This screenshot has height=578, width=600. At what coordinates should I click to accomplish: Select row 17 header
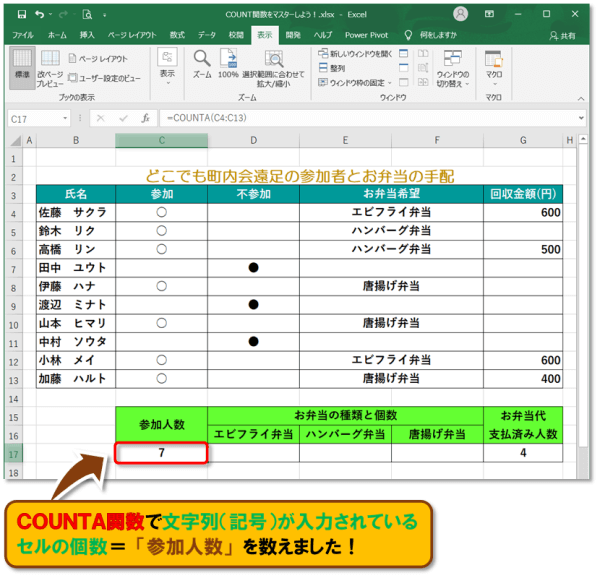pos(14,454)
